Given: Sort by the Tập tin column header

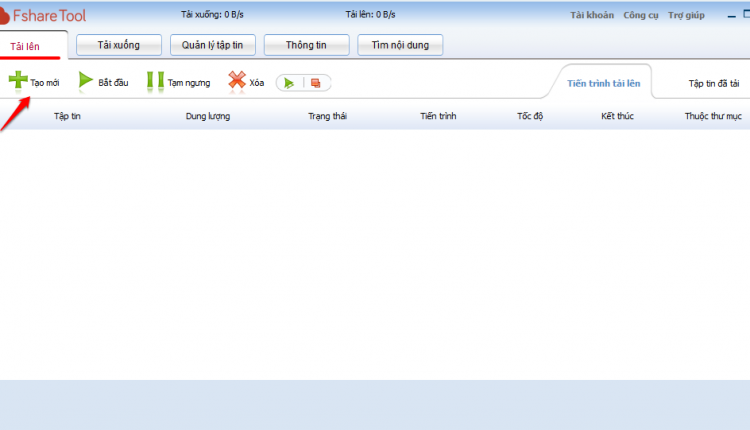Looking at the screenshot, I should click(x=67, y=116).
